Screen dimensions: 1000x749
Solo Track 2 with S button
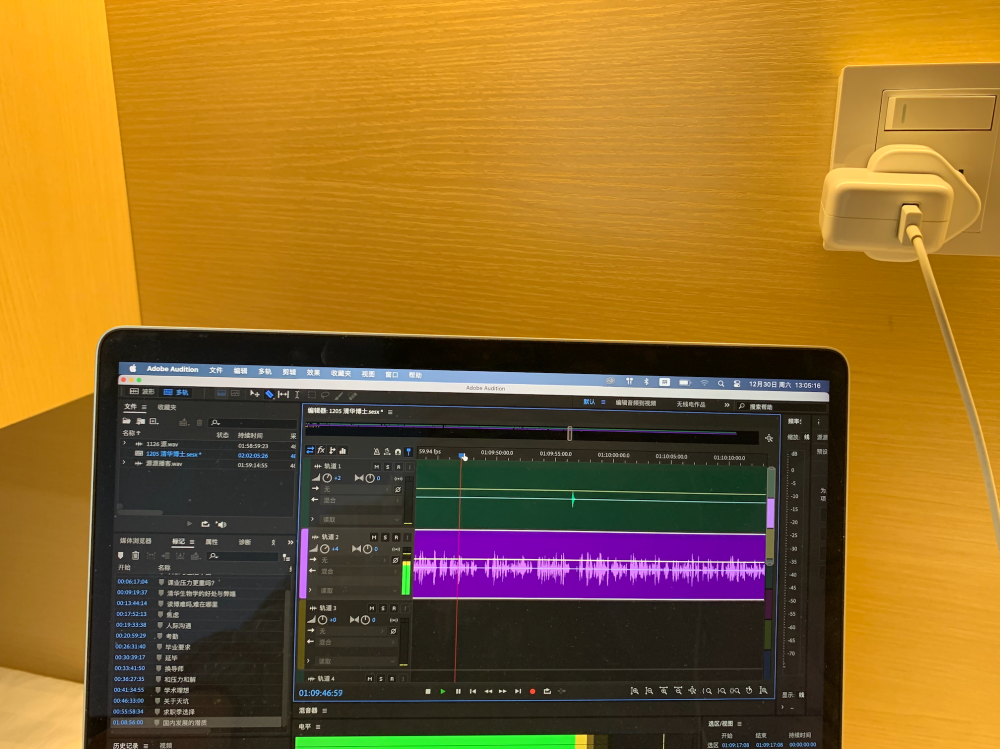click(x=385, y=537)
